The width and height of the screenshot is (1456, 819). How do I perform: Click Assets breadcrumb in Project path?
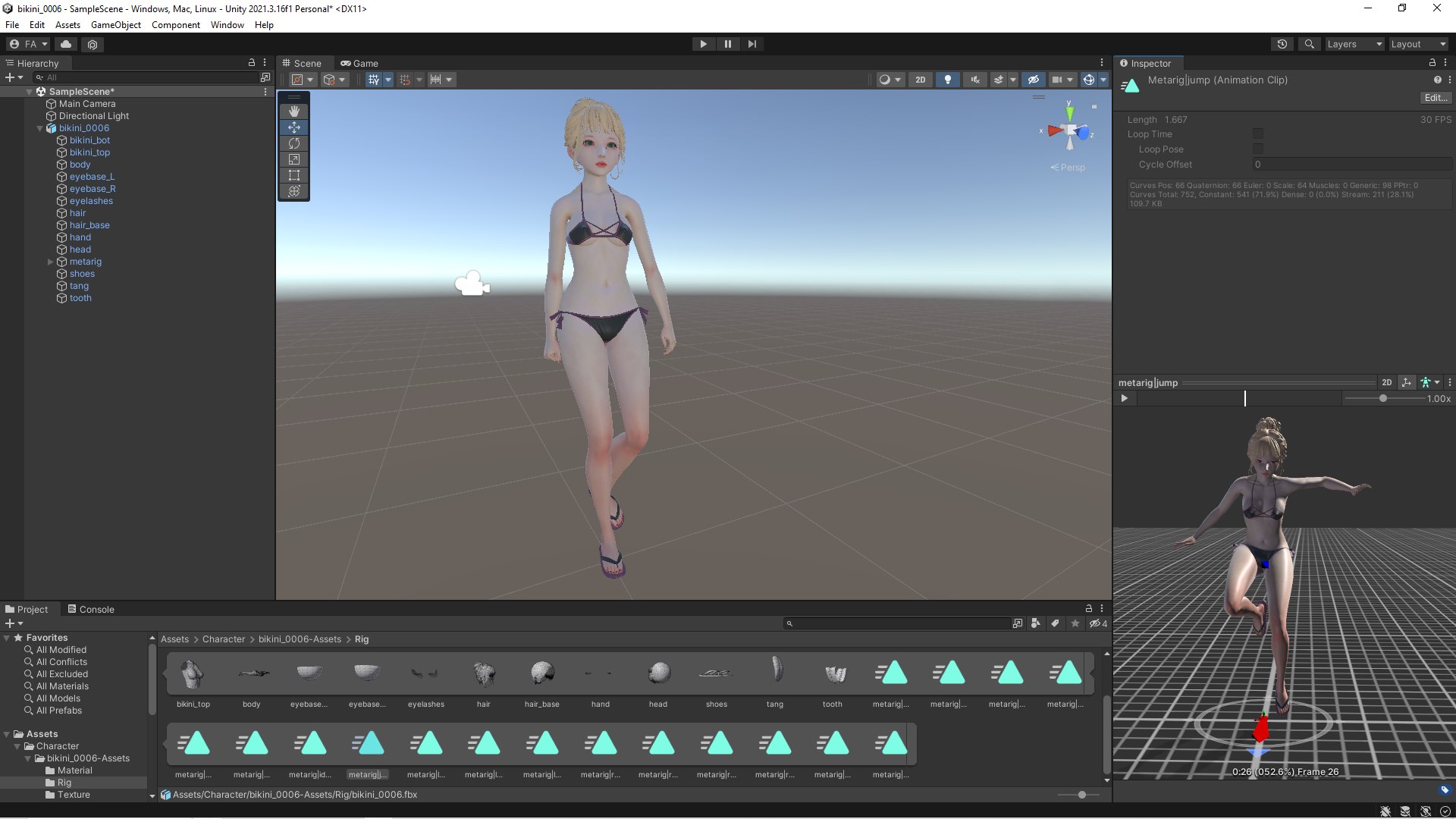pos(174,639)
